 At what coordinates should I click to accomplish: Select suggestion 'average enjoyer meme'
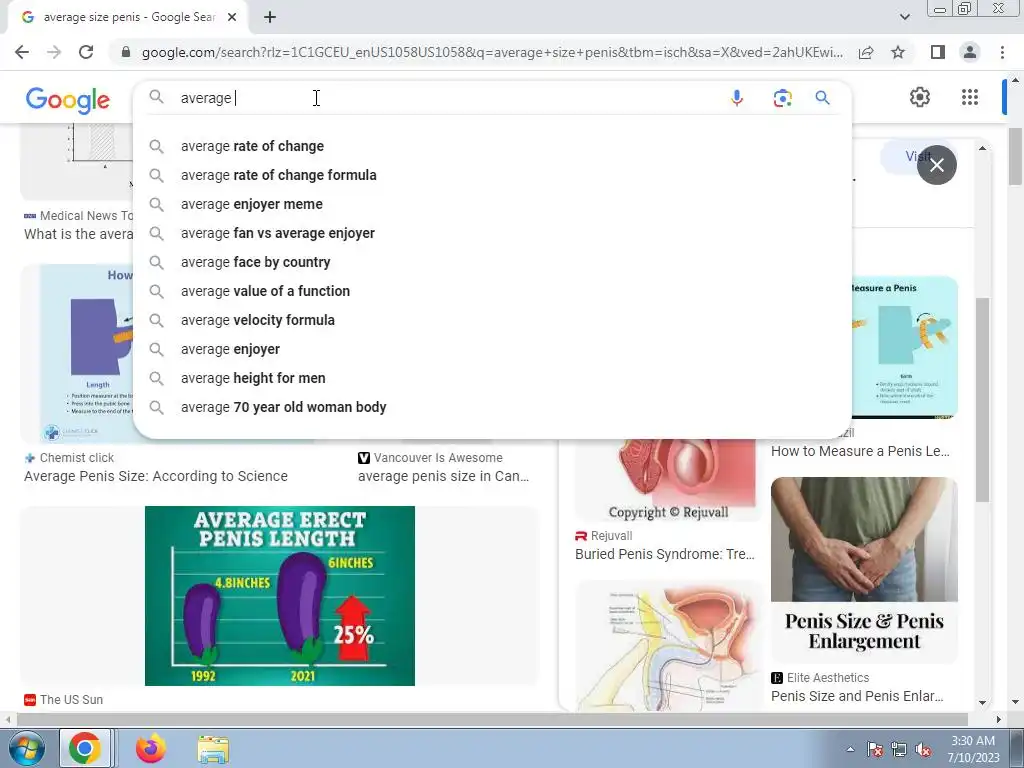492,204
